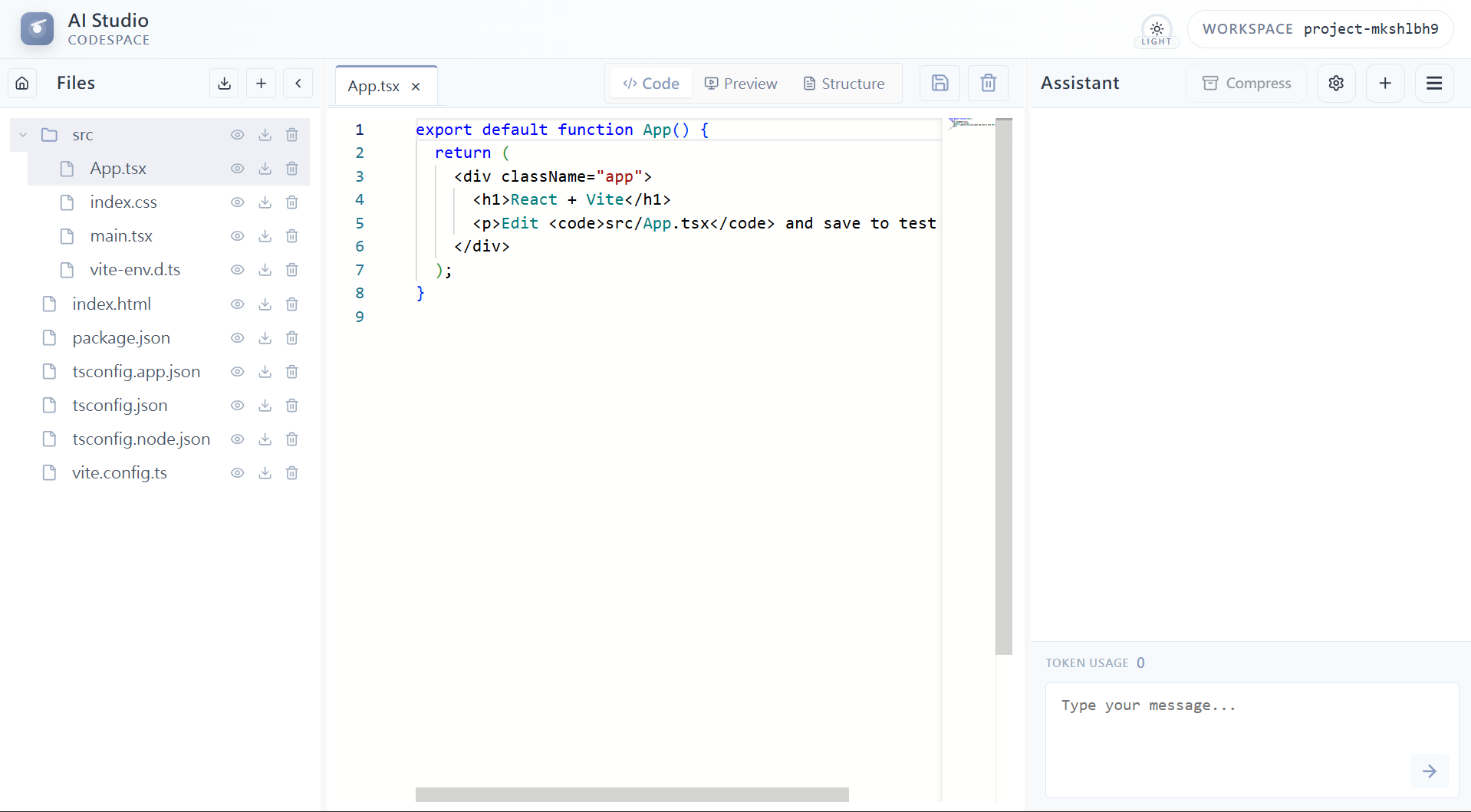Toggle the Light theme switch
This screenshot has height=812, width=1471.
[x=1157, y=31]
